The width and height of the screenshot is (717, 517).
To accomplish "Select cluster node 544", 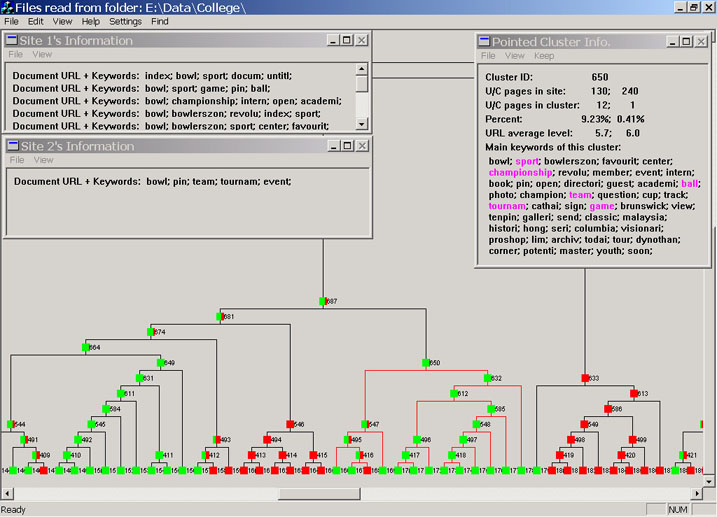I will [11, 424].
